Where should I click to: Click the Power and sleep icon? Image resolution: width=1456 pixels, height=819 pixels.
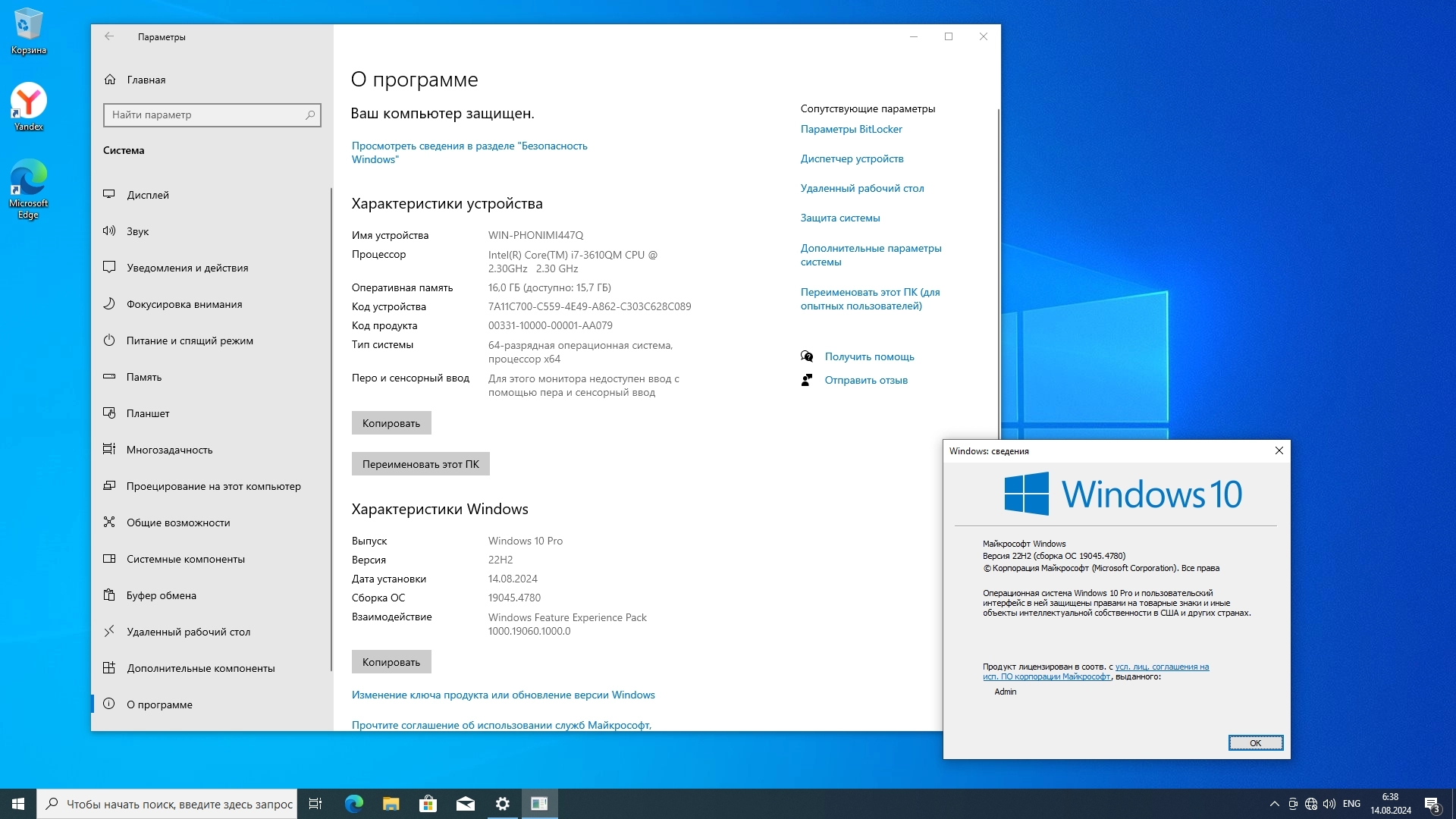[109, 340]
